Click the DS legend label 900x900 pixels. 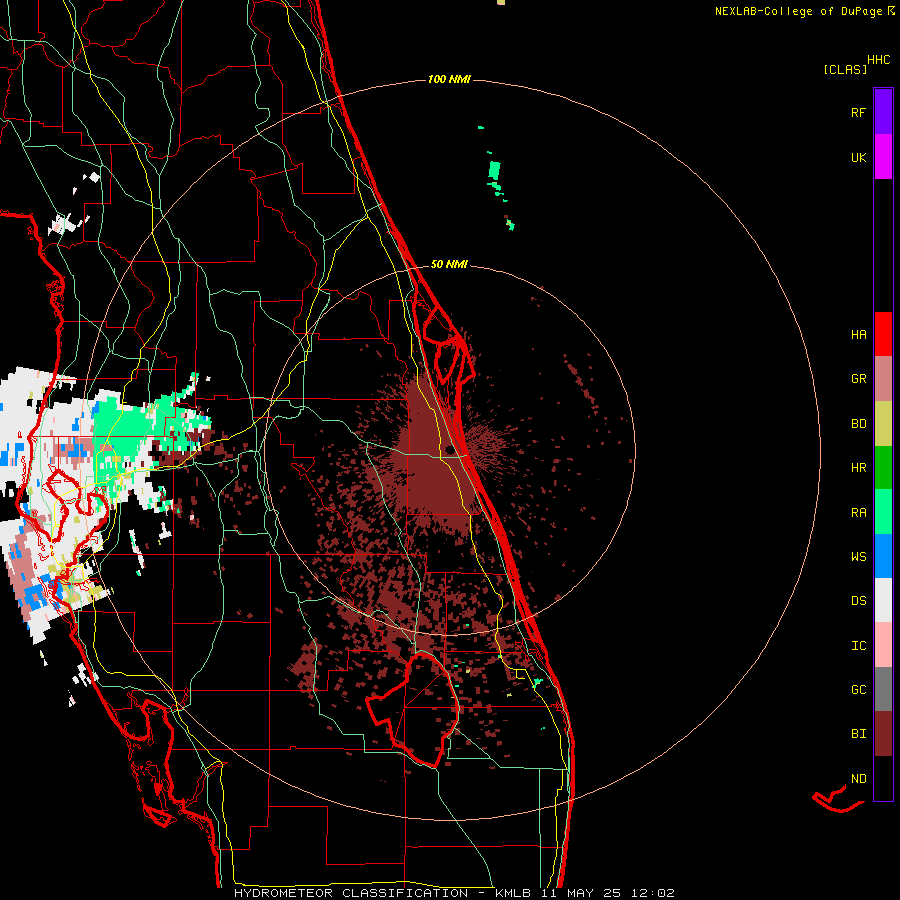(x=858, y=601)
